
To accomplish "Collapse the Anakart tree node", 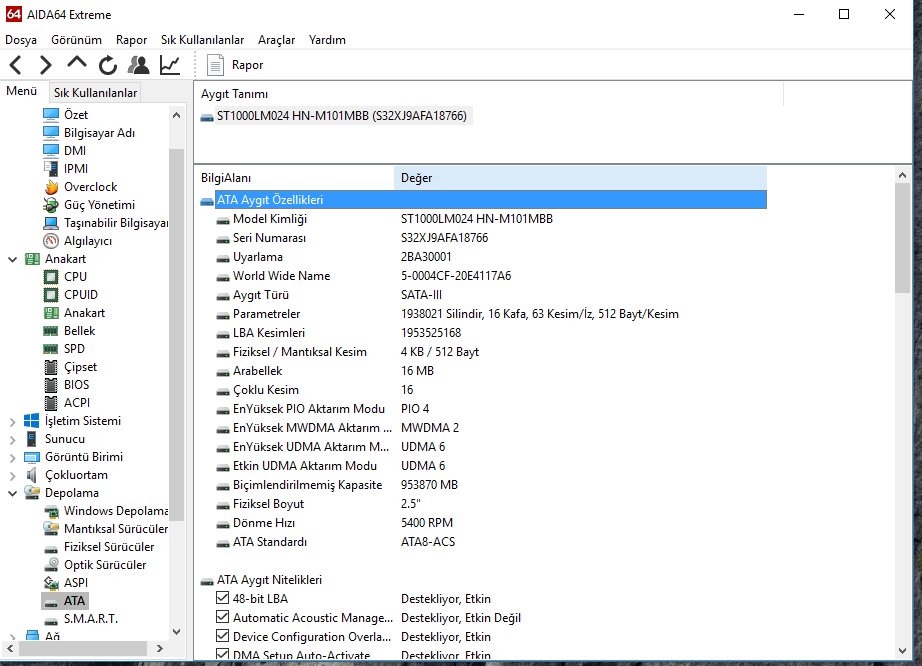I will (x=12, y=259).
